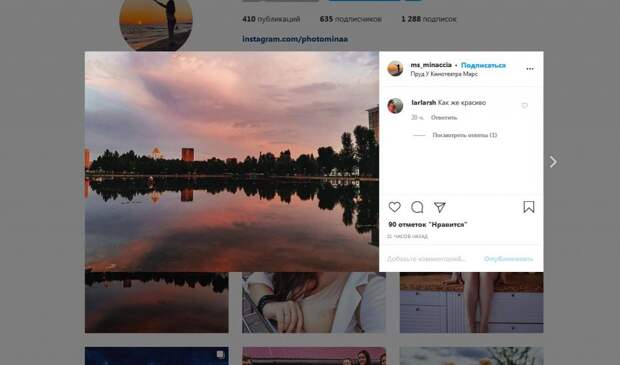Open three-dot post options menu
Screen dimensions: 620x365
pyautogui.click(x=530, y=69)
